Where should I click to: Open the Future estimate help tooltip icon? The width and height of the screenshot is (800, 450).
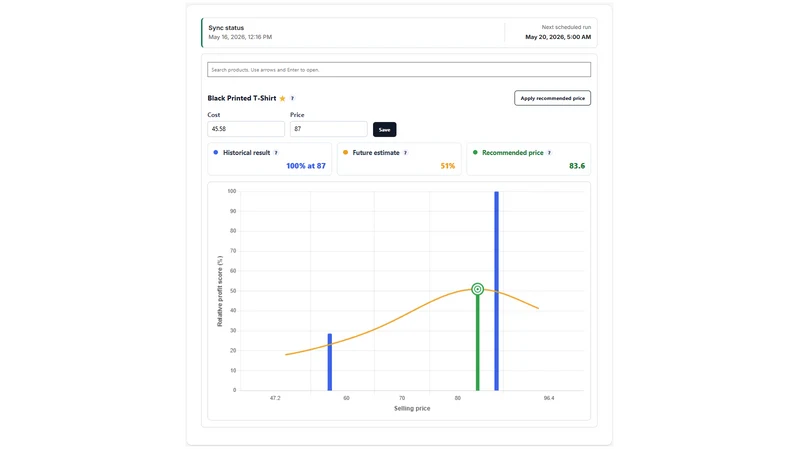click(405, 153)
